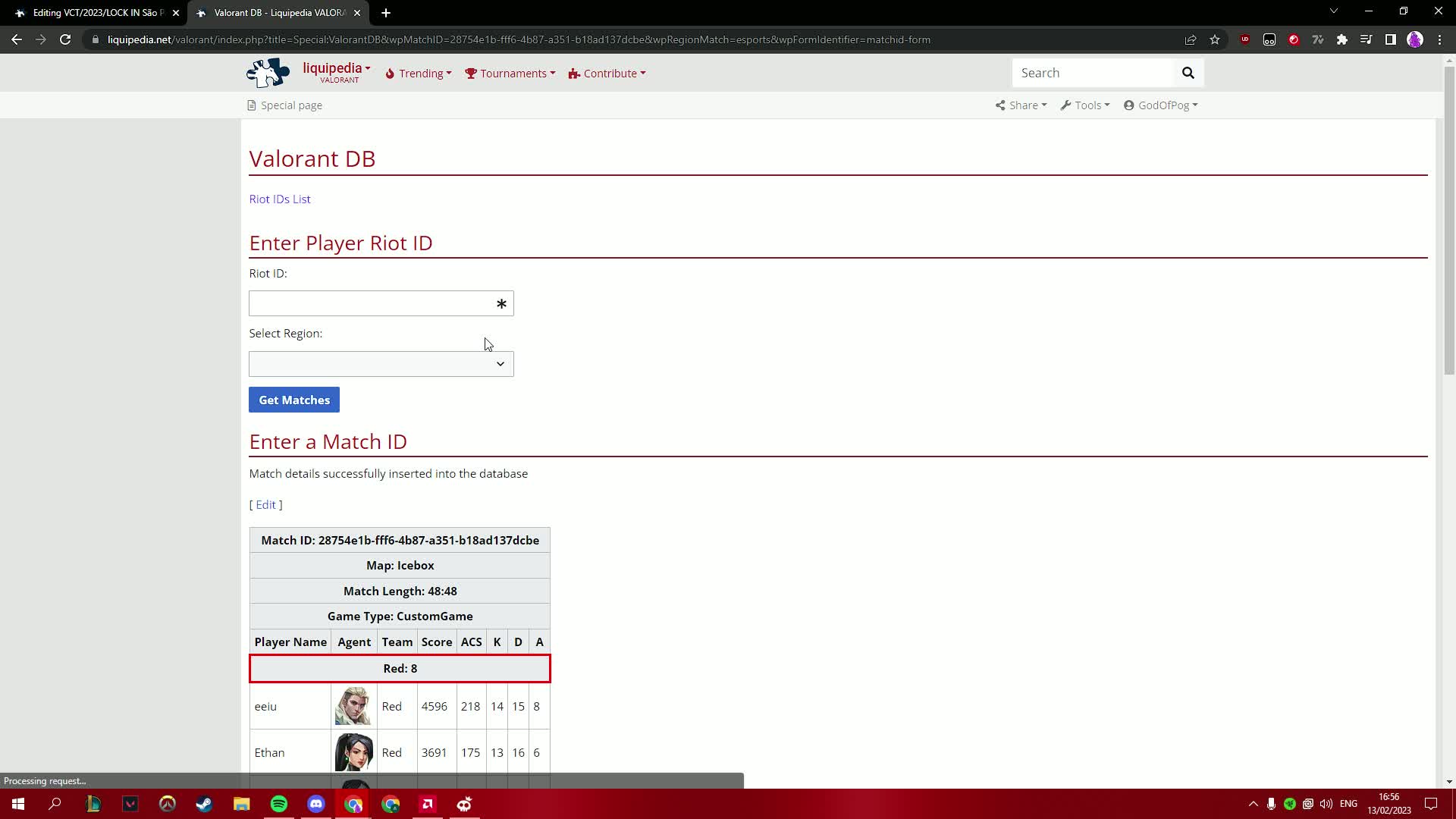Open the 7TV browser extension
The height and width of the screenshot is (819, 1456).
[1318, 39]
